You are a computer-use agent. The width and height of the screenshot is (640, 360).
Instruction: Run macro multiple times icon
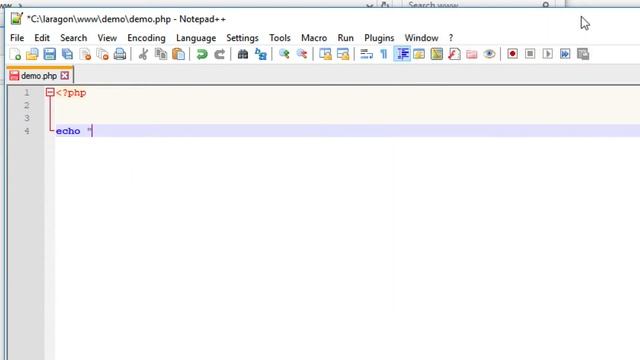(x=565, y=54)
